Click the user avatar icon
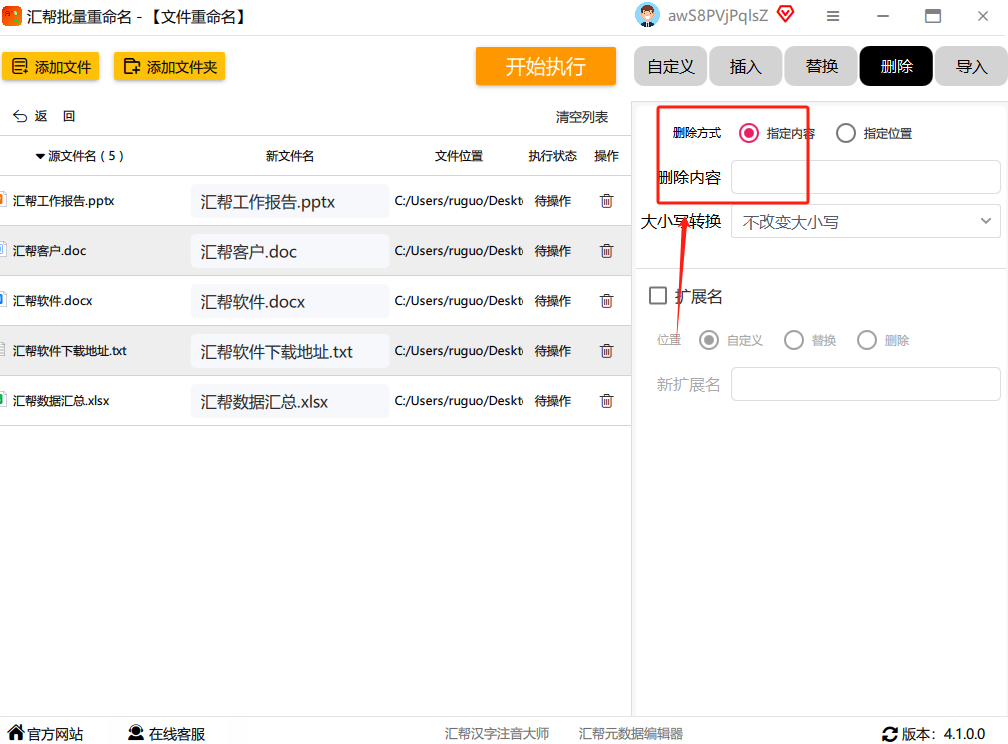The height and width of the screenshot is (744, 1008). click(x=647, y=15)
